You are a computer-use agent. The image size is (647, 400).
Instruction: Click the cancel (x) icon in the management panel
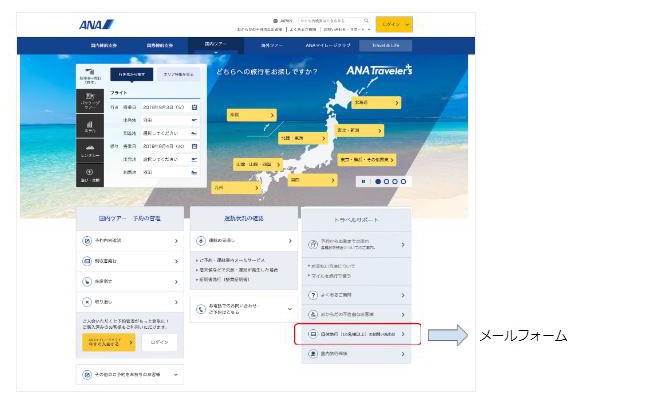[x=87, y=302]
